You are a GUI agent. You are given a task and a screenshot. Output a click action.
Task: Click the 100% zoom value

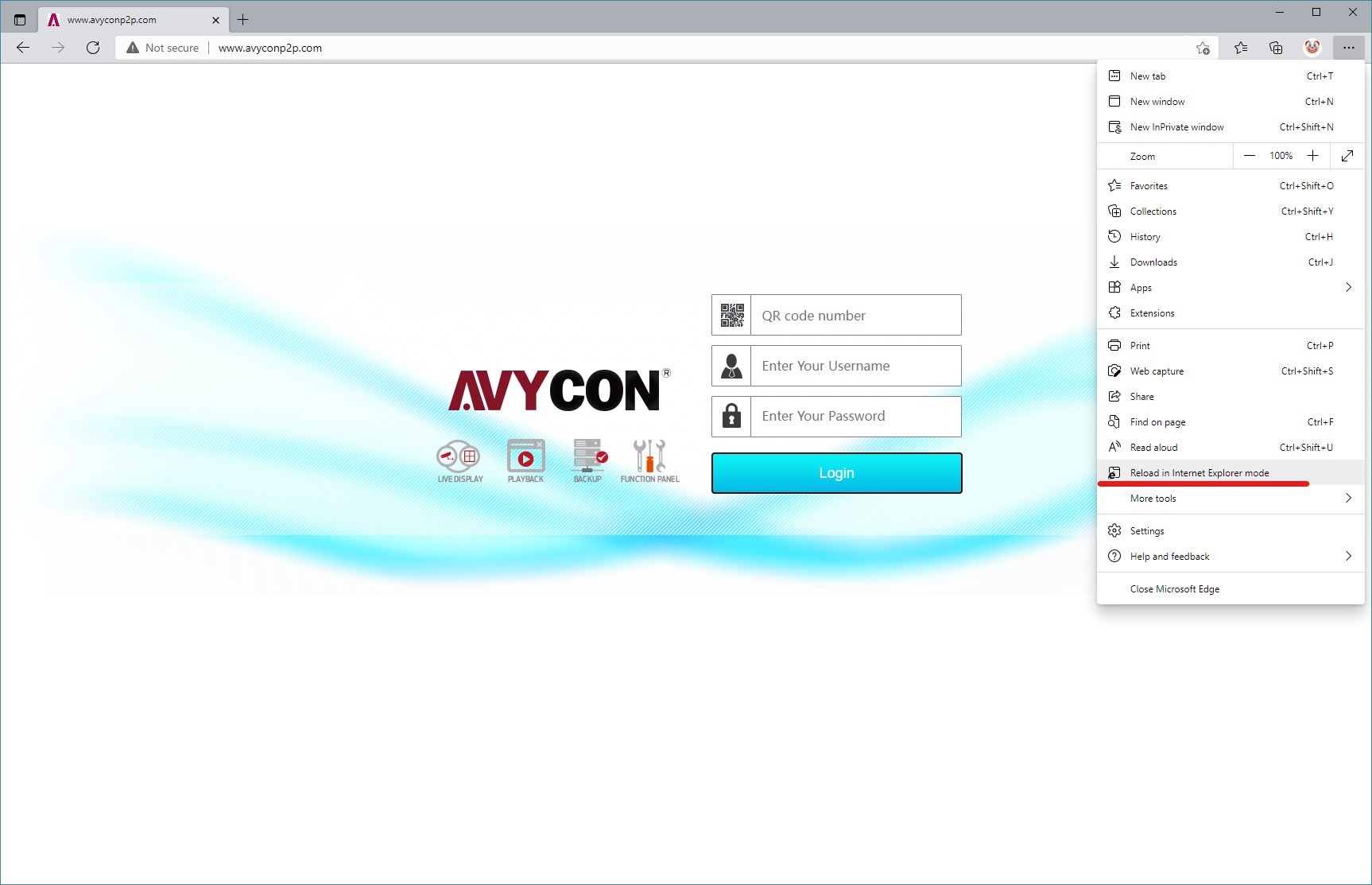[1281, 156]
